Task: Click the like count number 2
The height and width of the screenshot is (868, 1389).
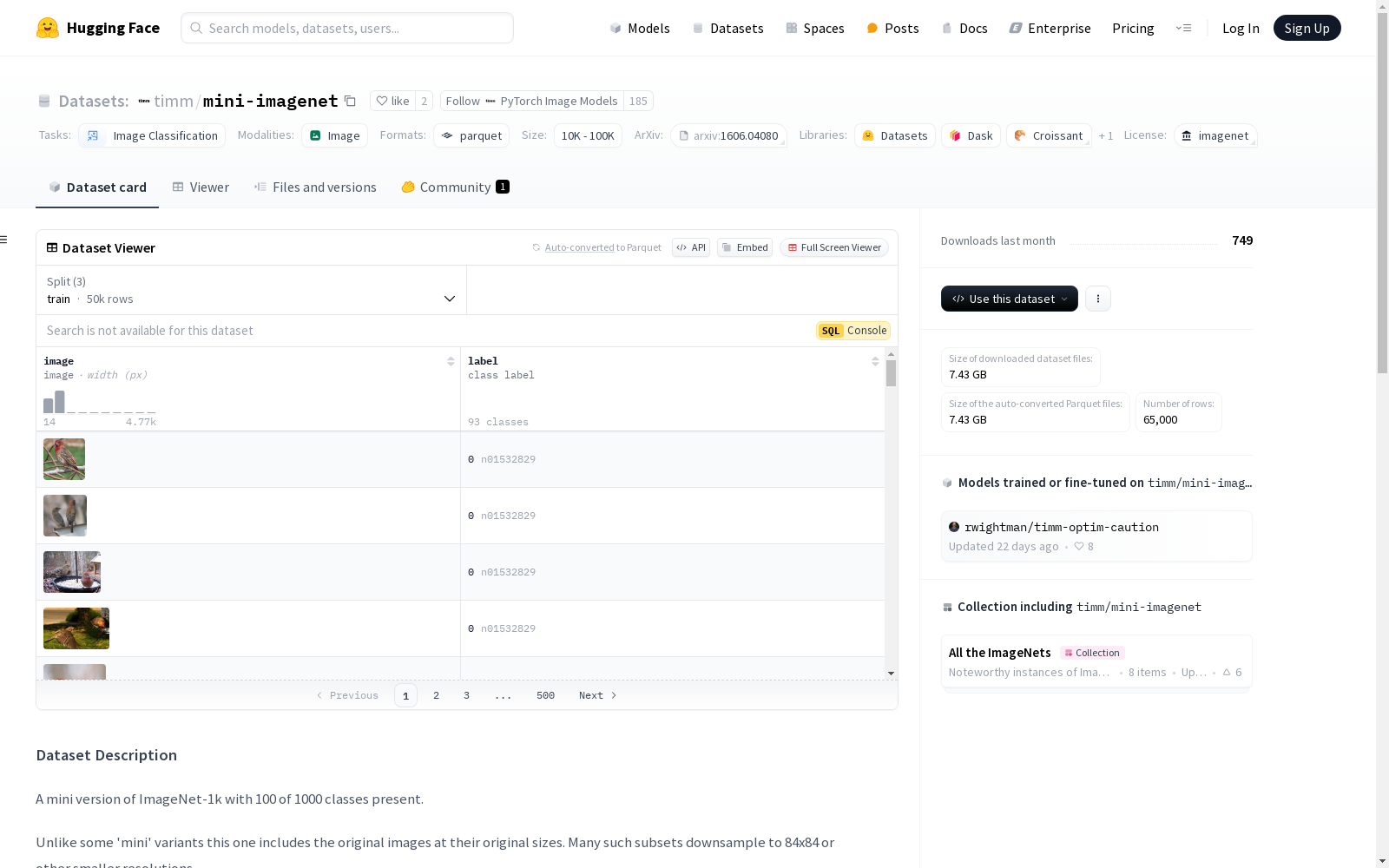Action: 424,101
